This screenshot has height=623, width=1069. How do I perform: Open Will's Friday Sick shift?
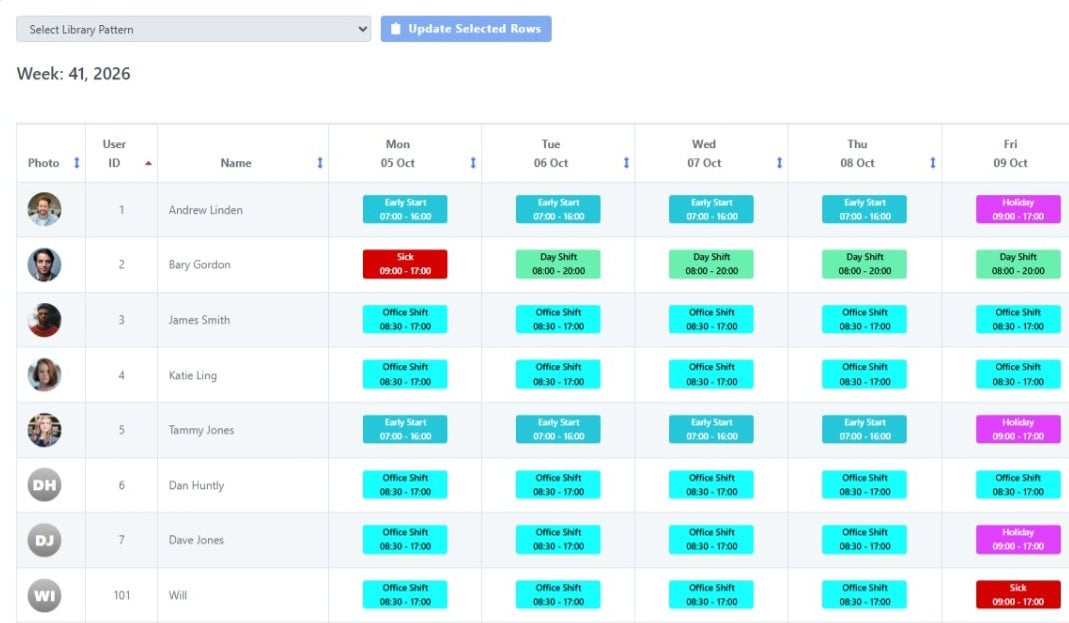pyautogui.click(x=1018, y=594)
